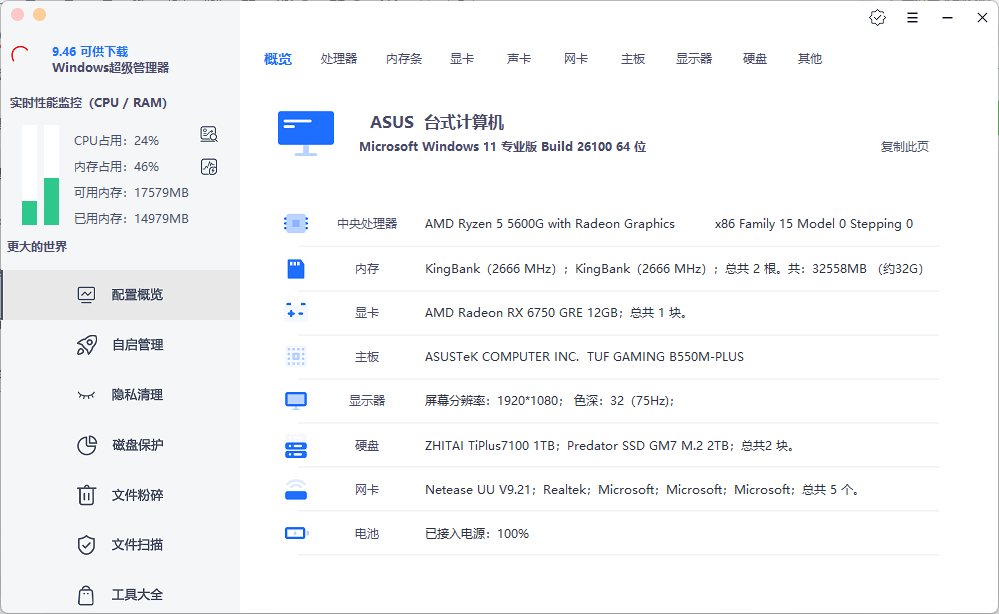
Task: Switch to the 硬盘 tab
Action: pyautogui.click(x=754, y=58)
